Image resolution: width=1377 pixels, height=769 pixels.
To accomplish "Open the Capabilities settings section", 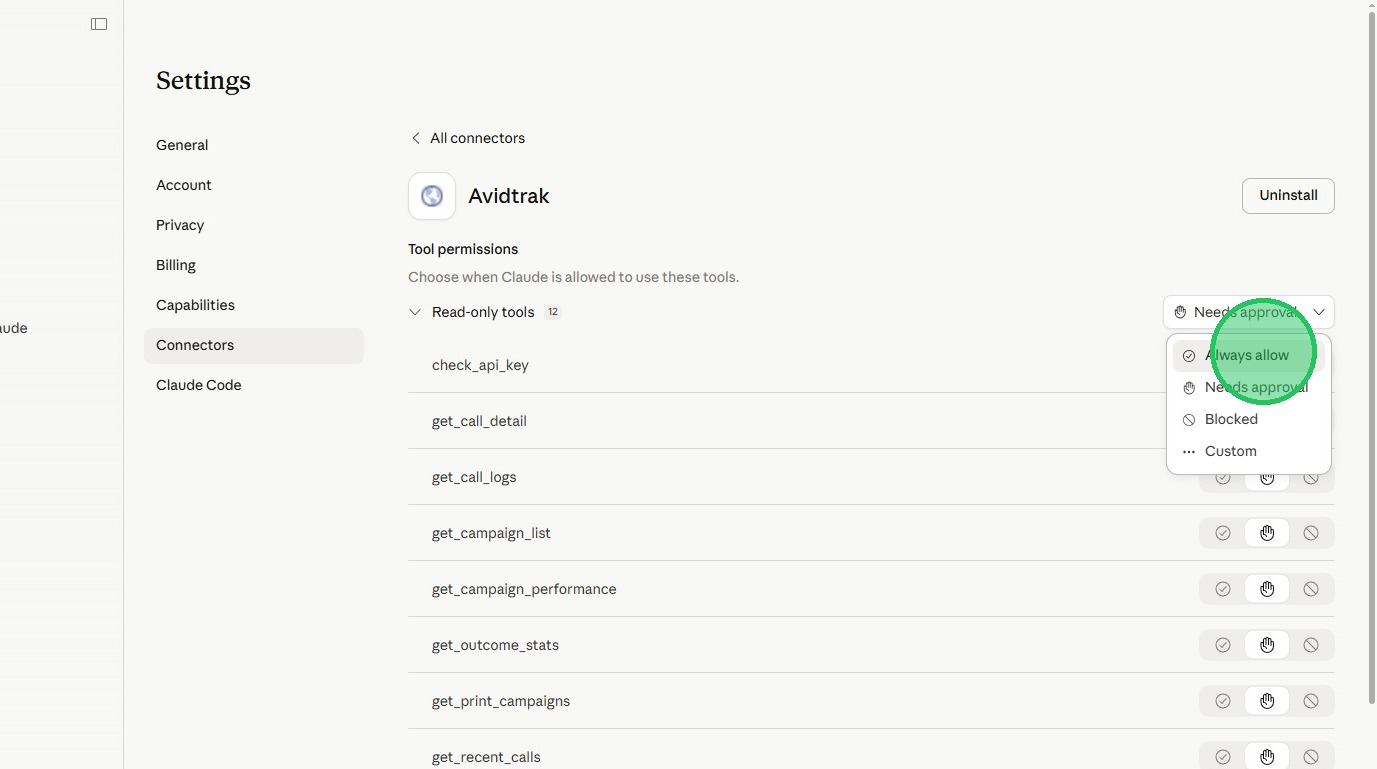I will tap(195, 305).
